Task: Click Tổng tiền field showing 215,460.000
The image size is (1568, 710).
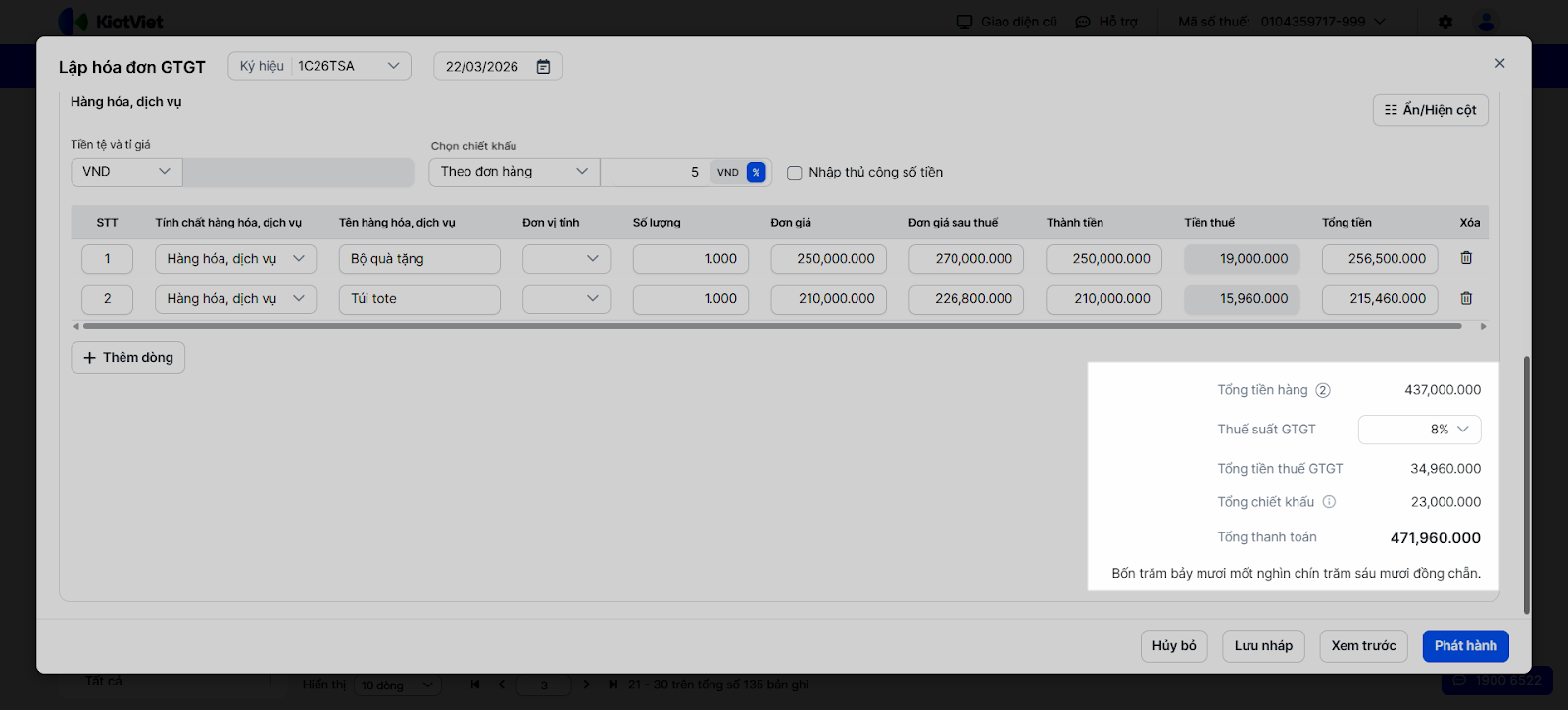Action: pyautogui.click(x=1380, y=299)
